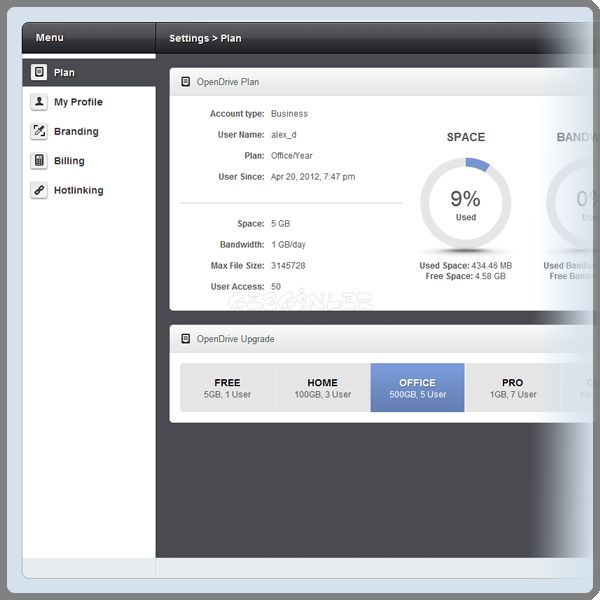Click the date Apr 20, 2012, 7:47 pm
Image resolution: width=600 pixels, height=600 pixels.
pyautogui.click(x=313, y=177)
